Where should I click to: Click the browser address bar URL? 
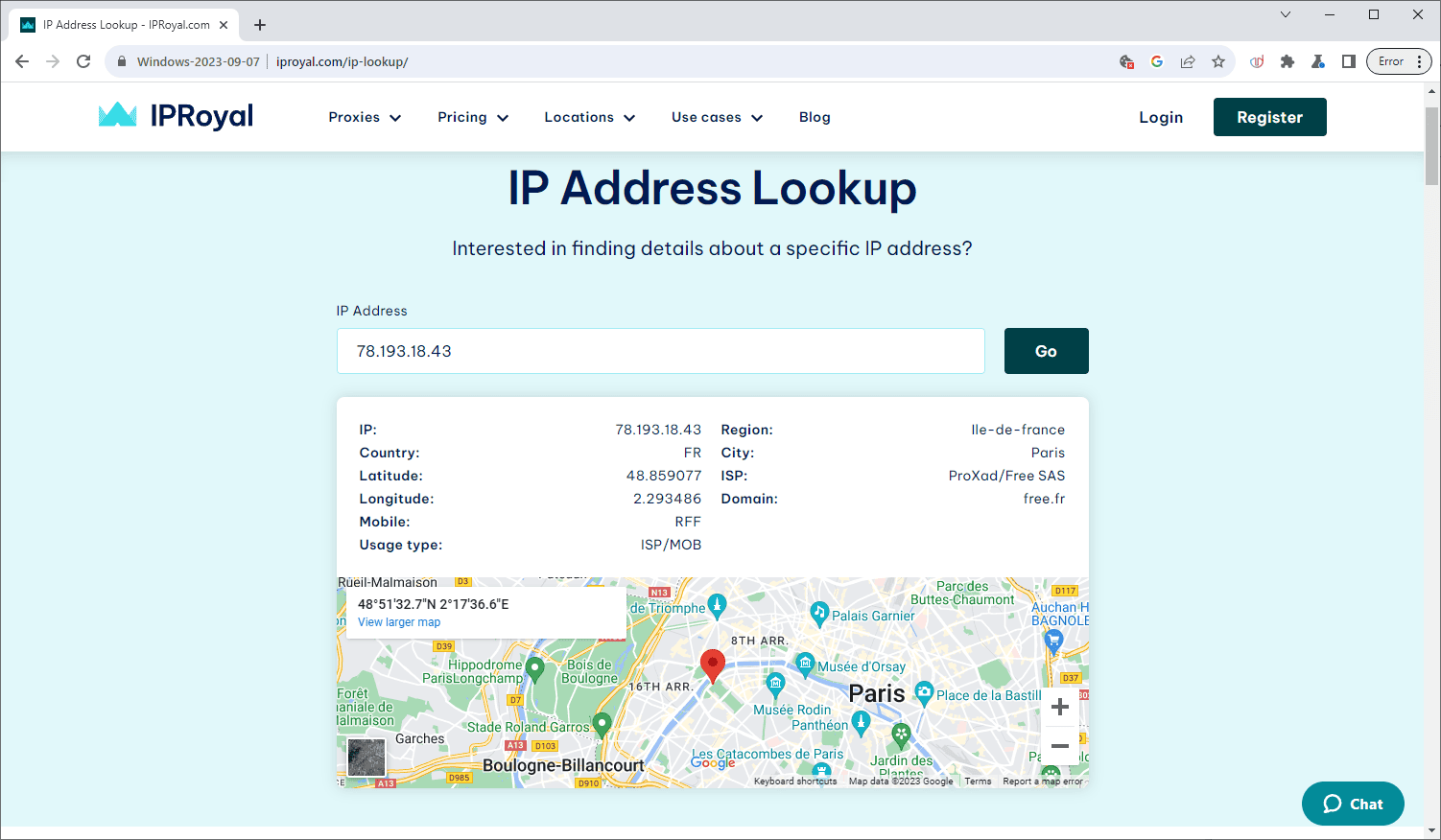[342, 61]
